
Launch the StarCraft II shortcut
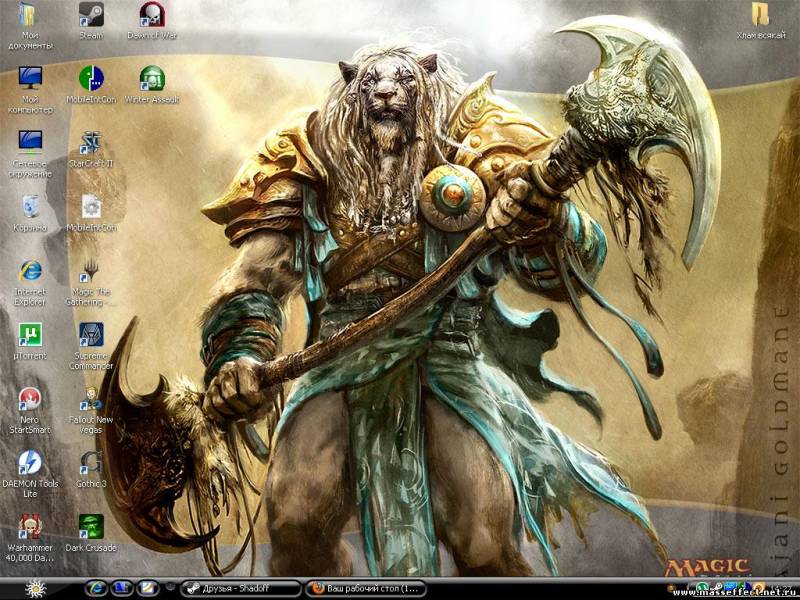pyautogui.click(x=91, y=142)
